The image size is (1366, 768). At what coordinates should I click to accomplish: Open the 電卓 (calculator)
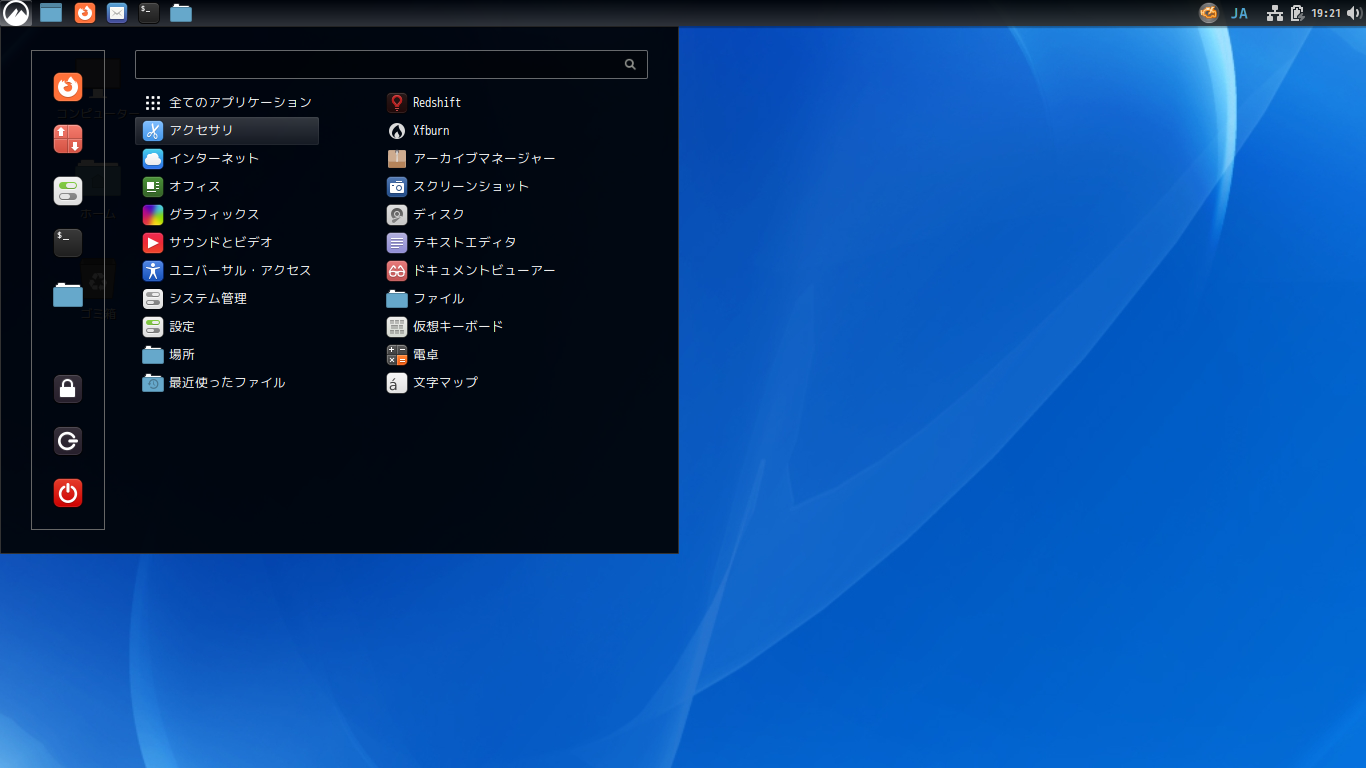(x=424, y=354)
